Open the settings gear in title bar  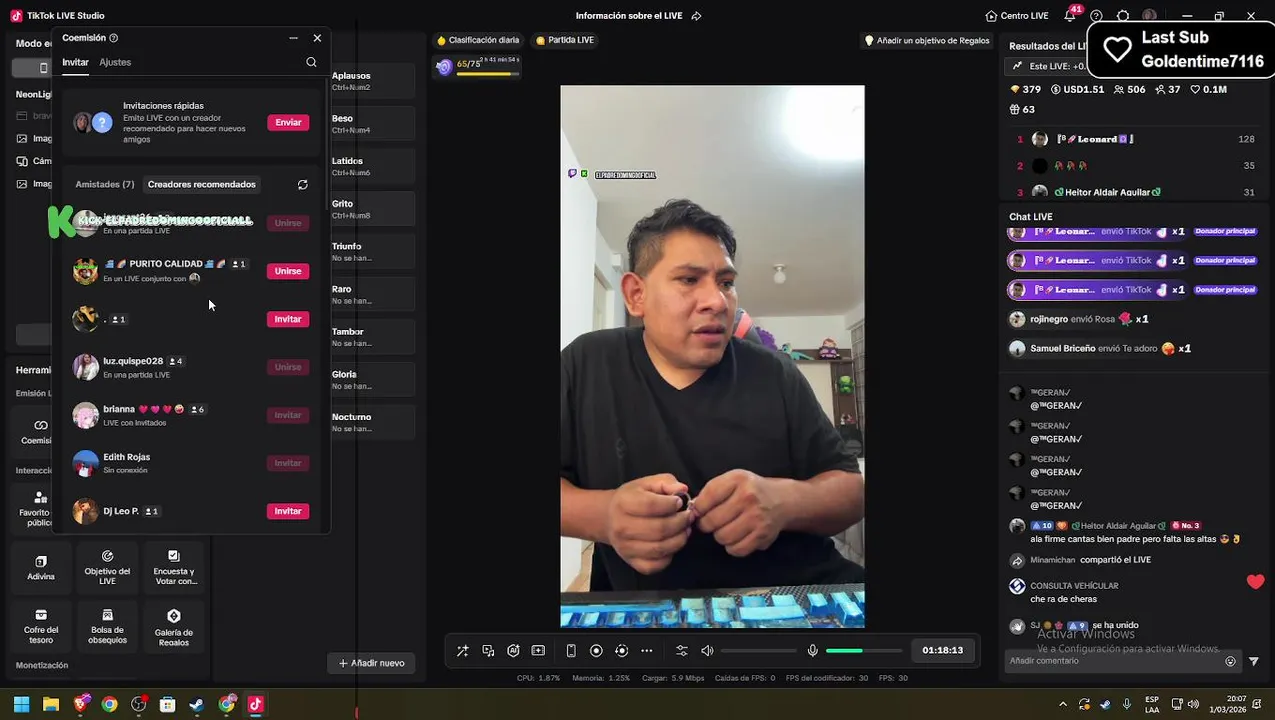click(1123, 16)
